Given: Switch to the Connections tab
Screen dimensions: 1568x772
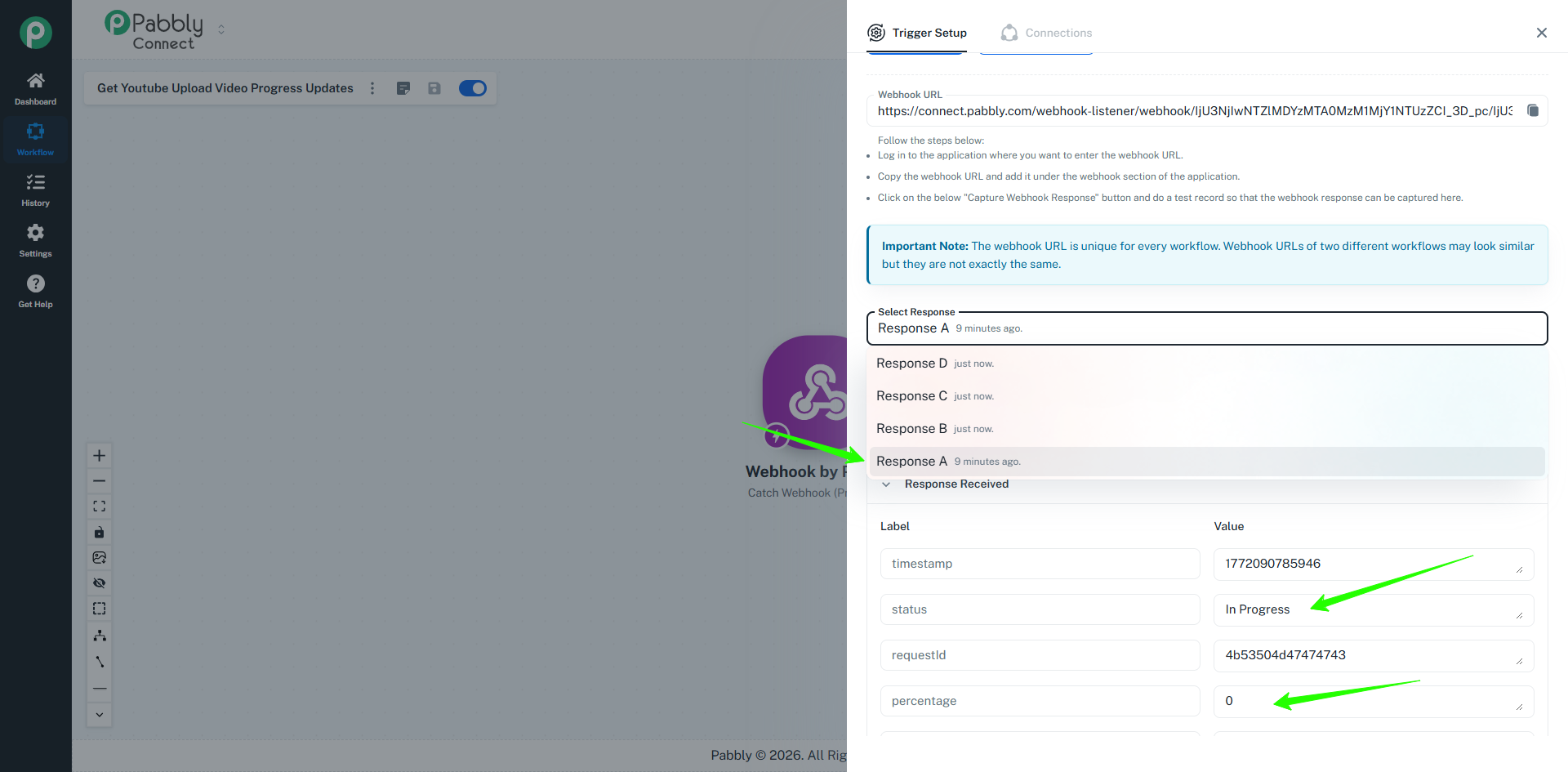Looking at the screenshot, I should 1046,33.
